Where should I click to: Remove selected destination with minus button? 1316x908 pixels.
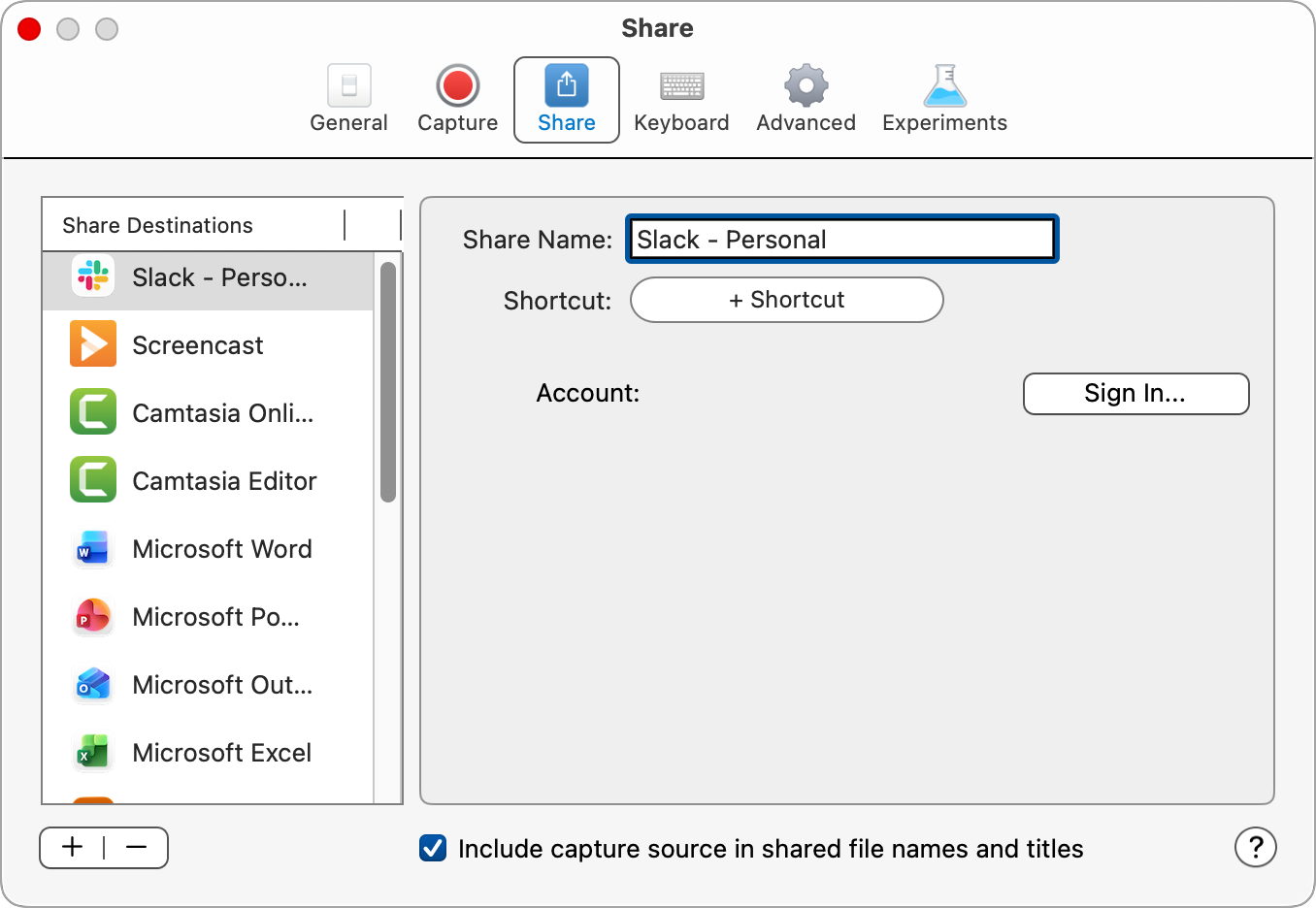[x=136, y=847]
